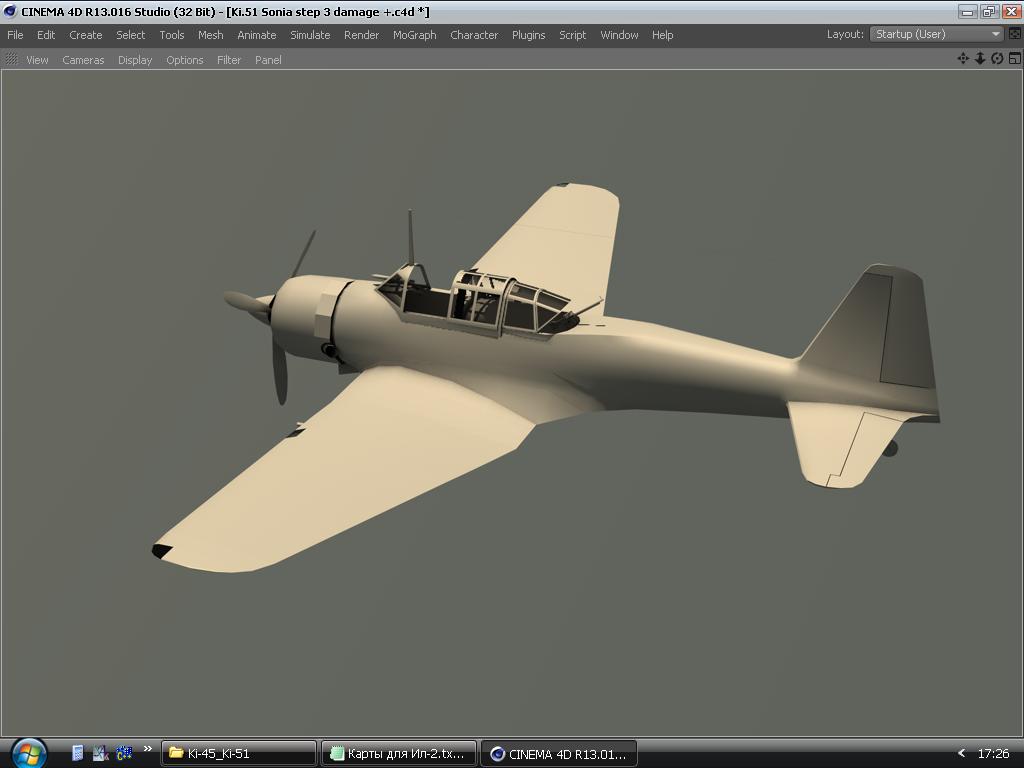
Task: Open the Layout Startup (User) dropdown
Action: 937,34
